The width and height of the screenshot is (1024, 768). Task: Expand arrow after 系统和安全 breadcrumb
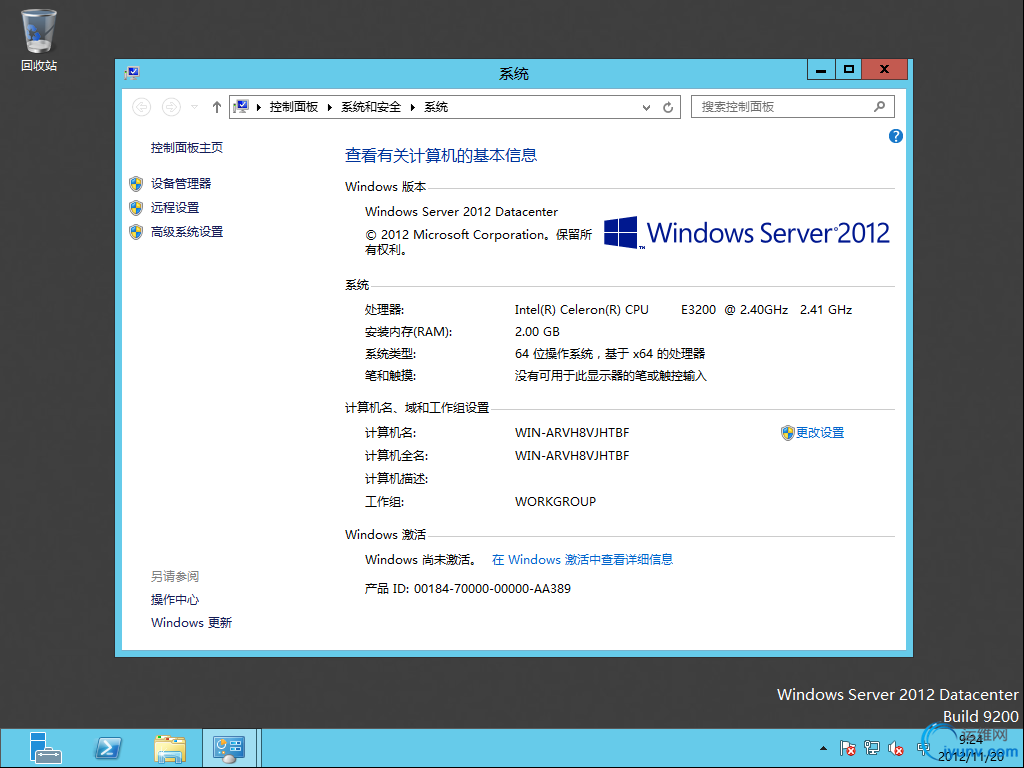[x=413, y=107]
